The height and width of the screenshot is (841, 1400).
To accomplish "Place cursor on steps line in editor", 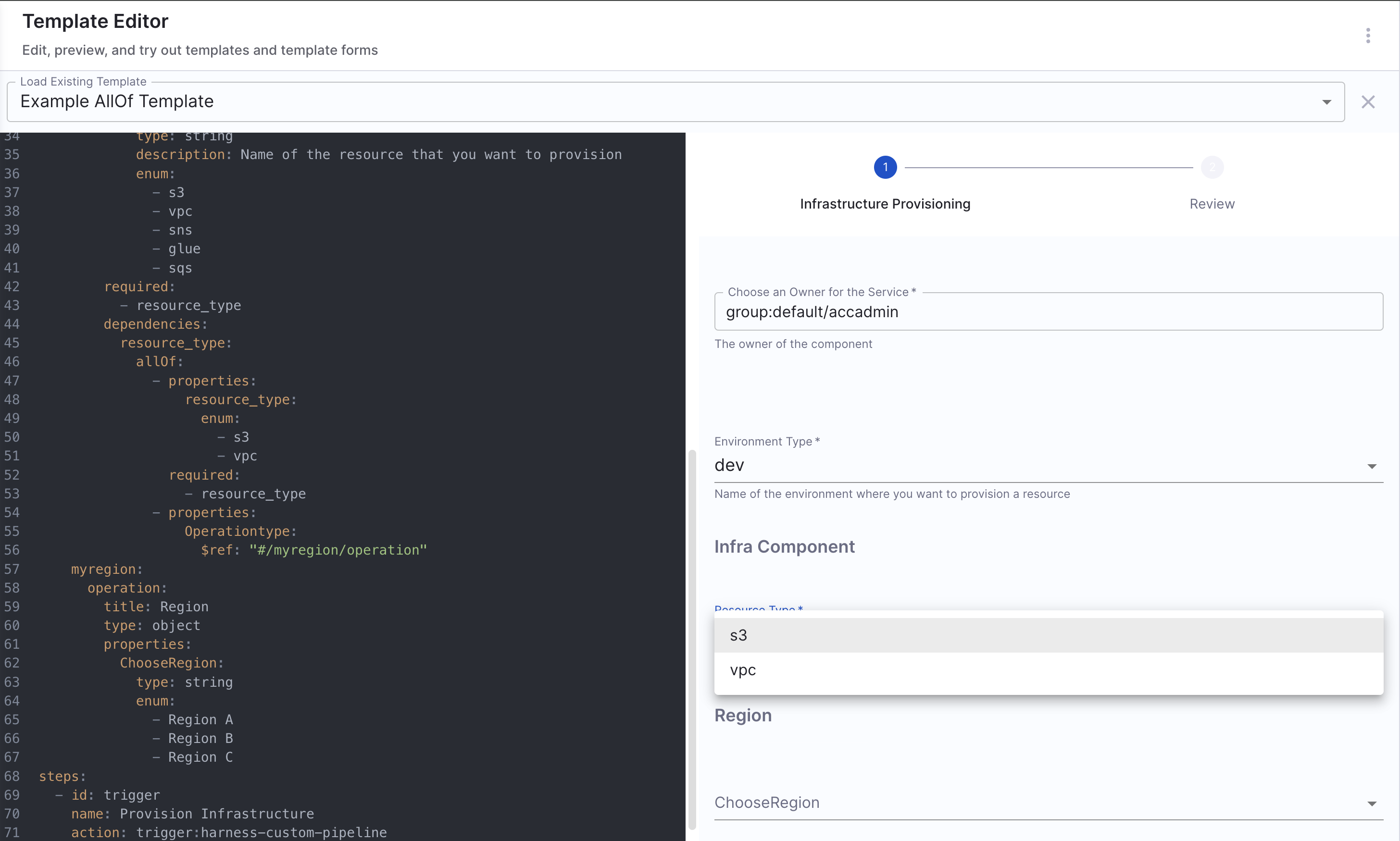I will click(62, 777).
